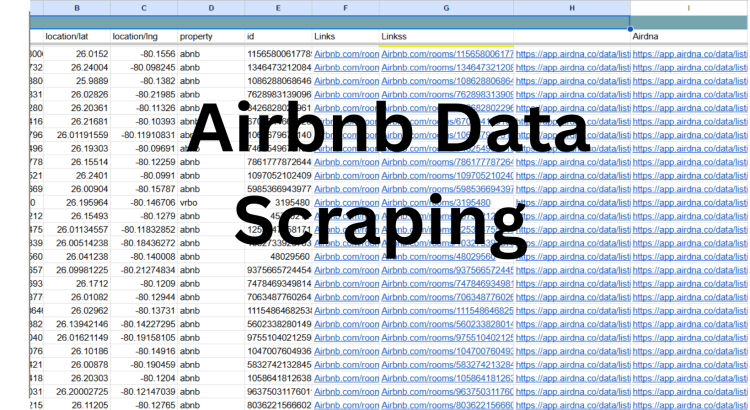750x410 pixels.
Task: Open Links column link in 26.0152 row
Action: [x=346, y=54]
